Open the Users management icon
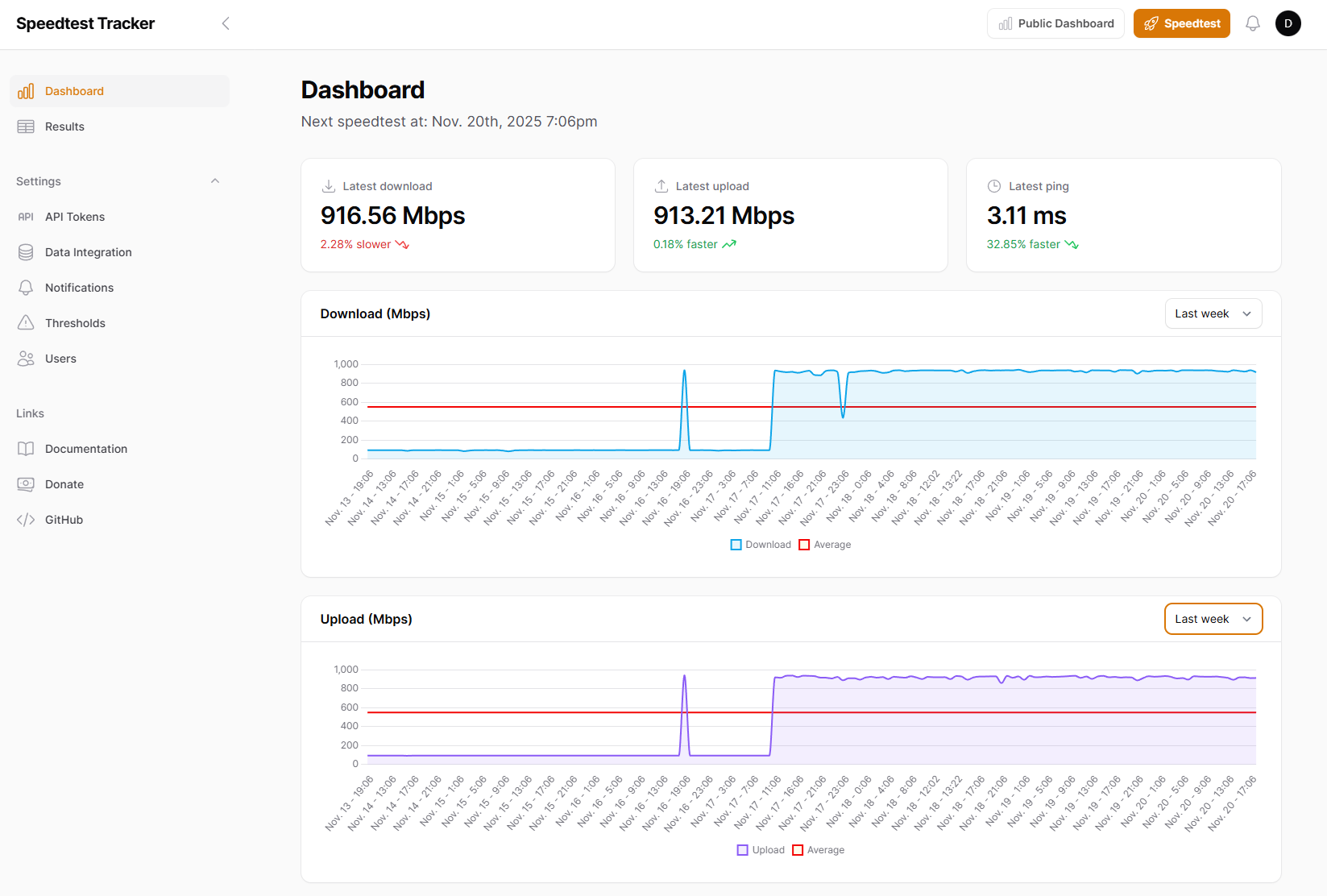Screen dimensions: 1327x896 coord(26,358)
